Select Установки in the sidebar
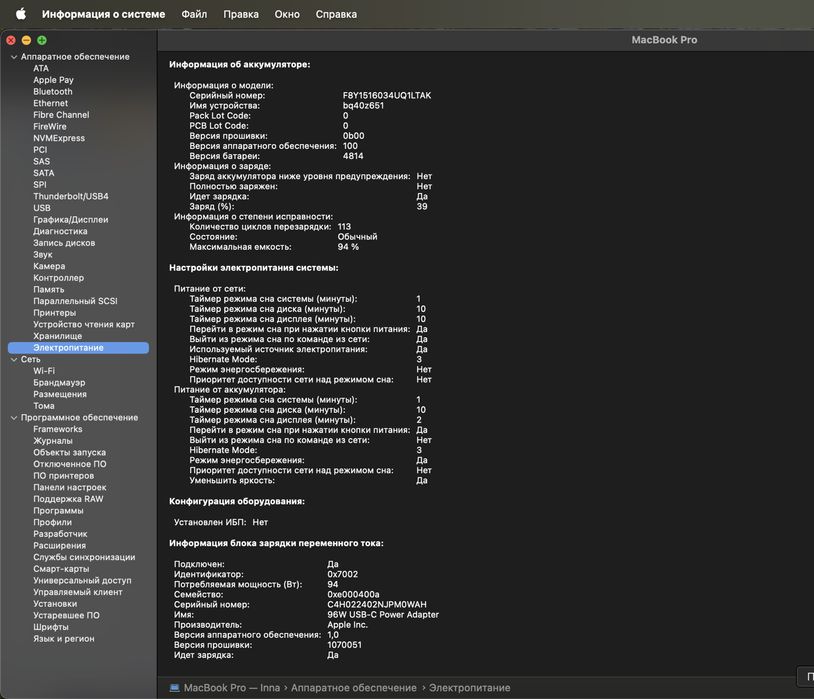 point(56,604)
